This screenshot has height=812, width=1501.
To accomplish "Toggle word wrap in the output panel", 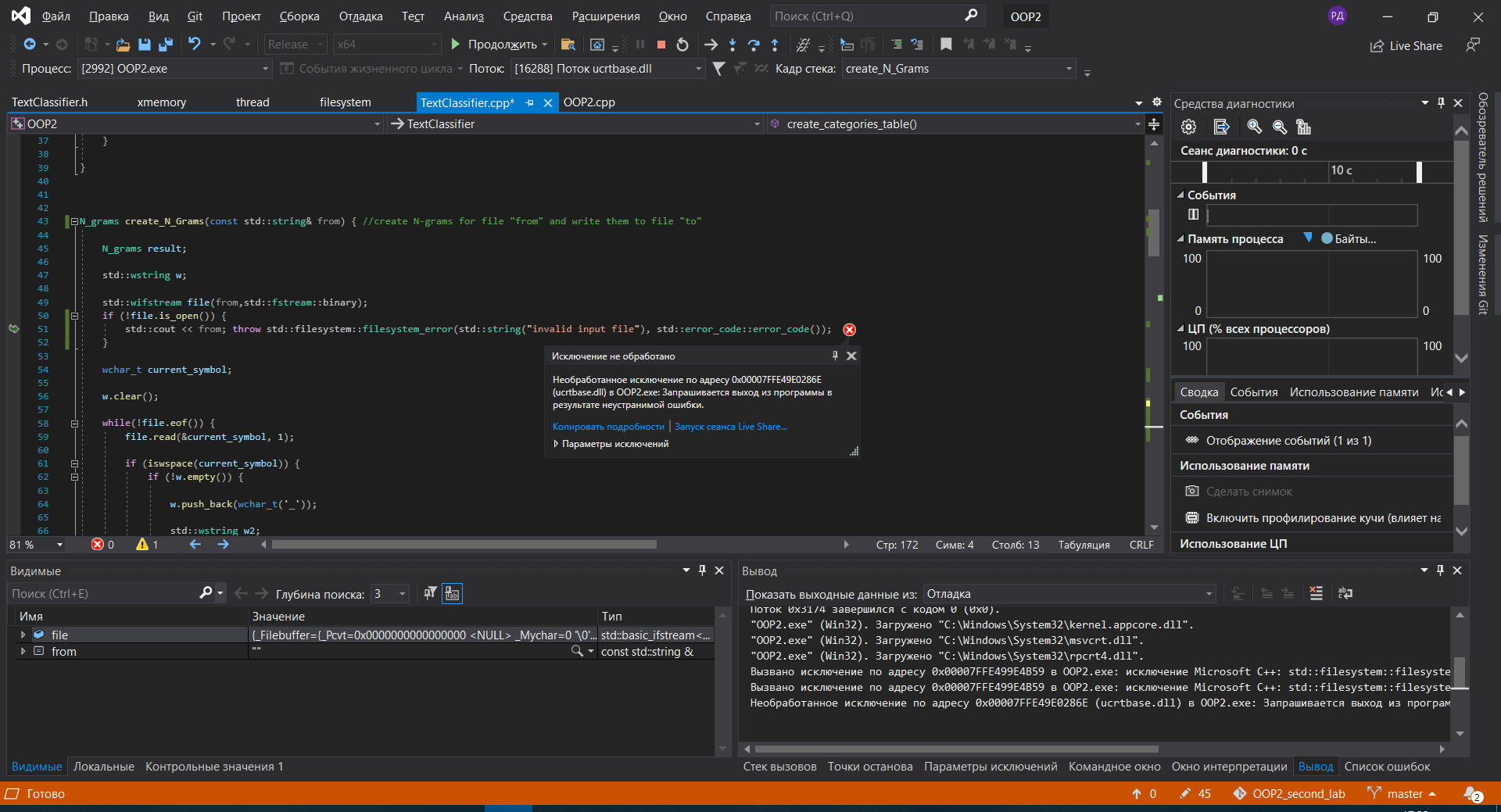I will point(1345,594).
